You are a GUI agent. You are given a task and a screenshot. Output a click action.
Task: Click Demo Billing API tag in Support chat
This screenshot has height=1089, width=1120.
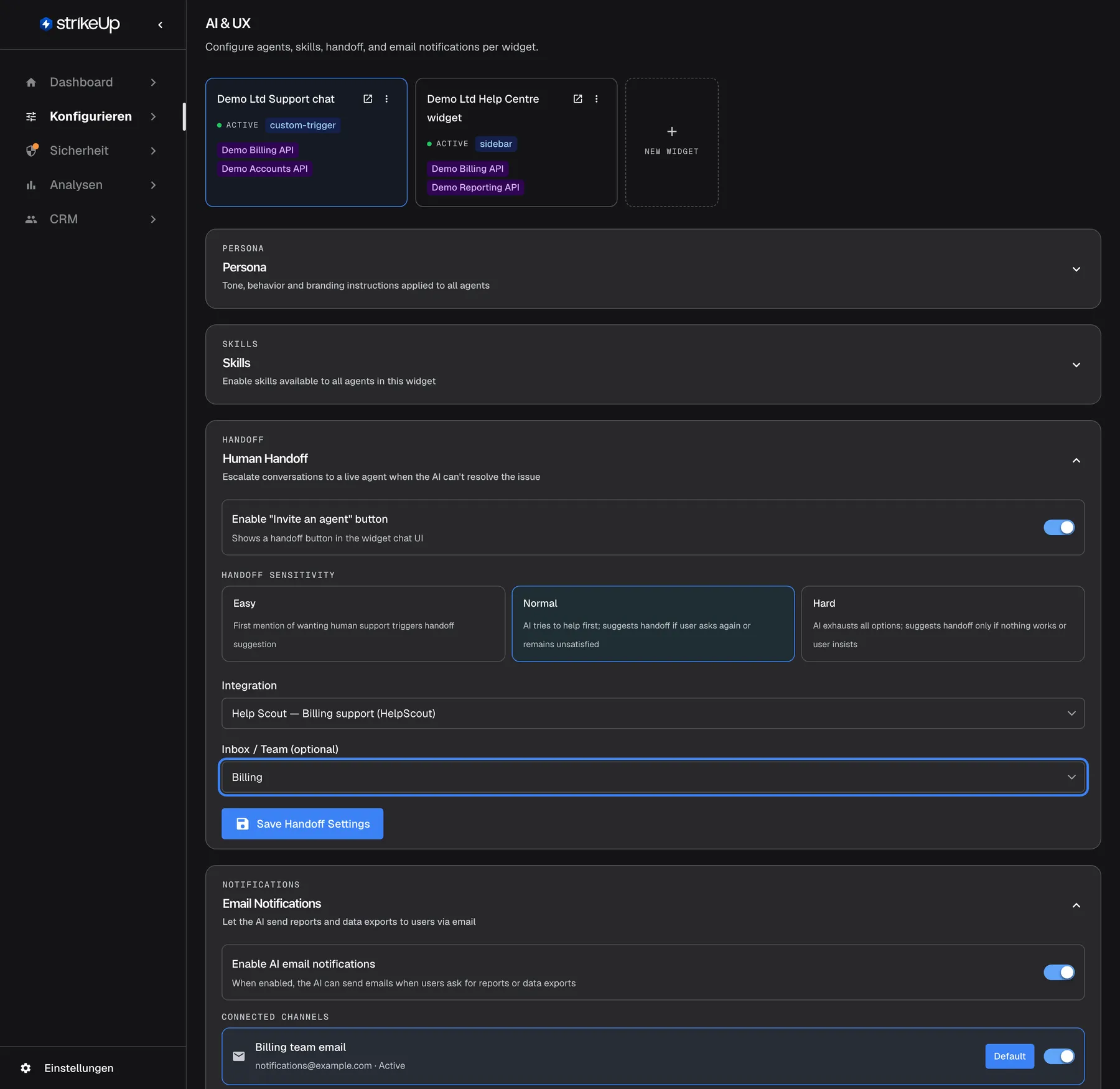(x=258, y=150)
